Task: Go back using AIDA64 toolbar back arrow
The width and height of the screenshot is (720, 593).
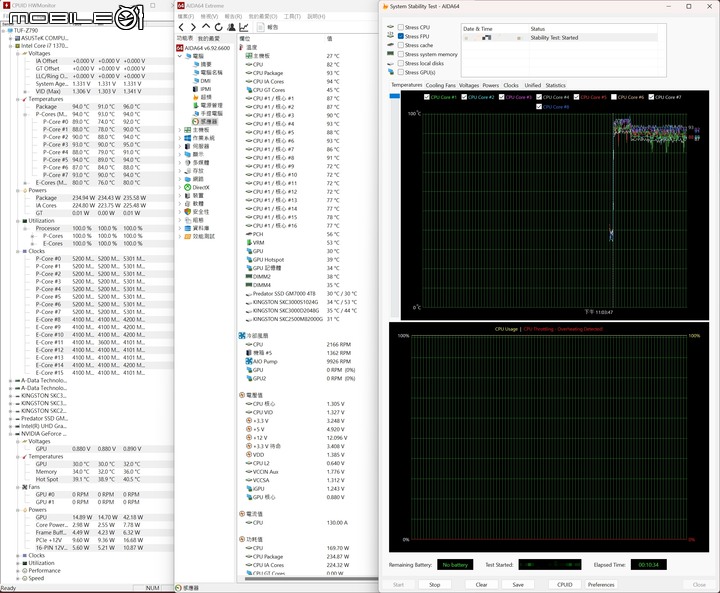Action: [181, 27]
